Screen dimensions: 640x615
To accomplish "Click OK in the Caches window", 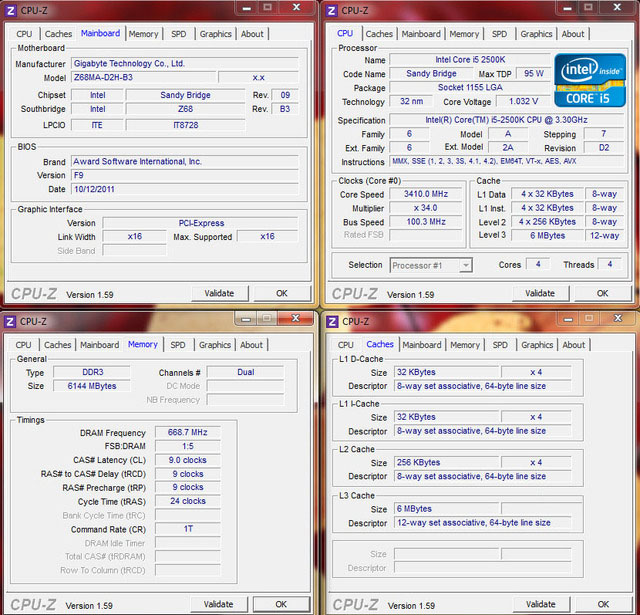I will pos(604,604).
